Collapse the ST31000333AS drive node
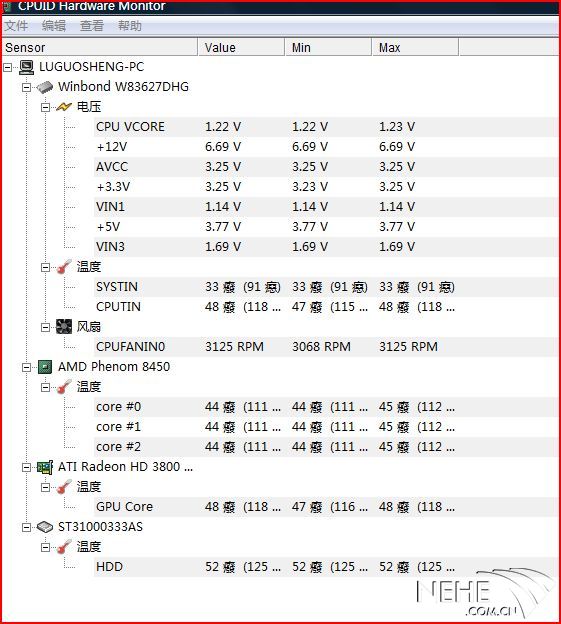The image size is (561, 624). click(27, 527)
